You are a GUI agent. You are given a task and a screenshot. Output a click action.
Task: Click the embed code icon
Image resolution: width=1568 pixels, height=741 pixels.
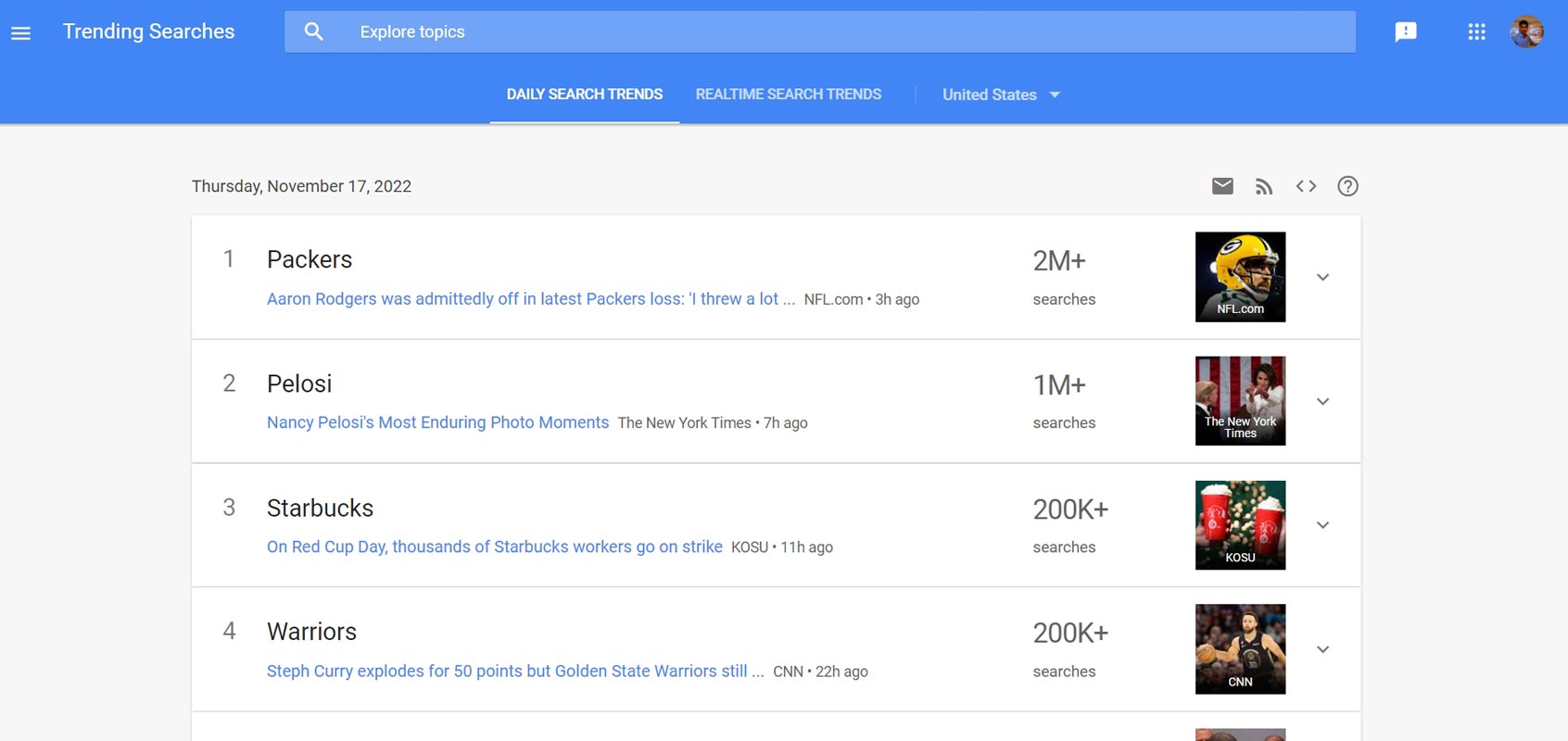[1306, 186]
